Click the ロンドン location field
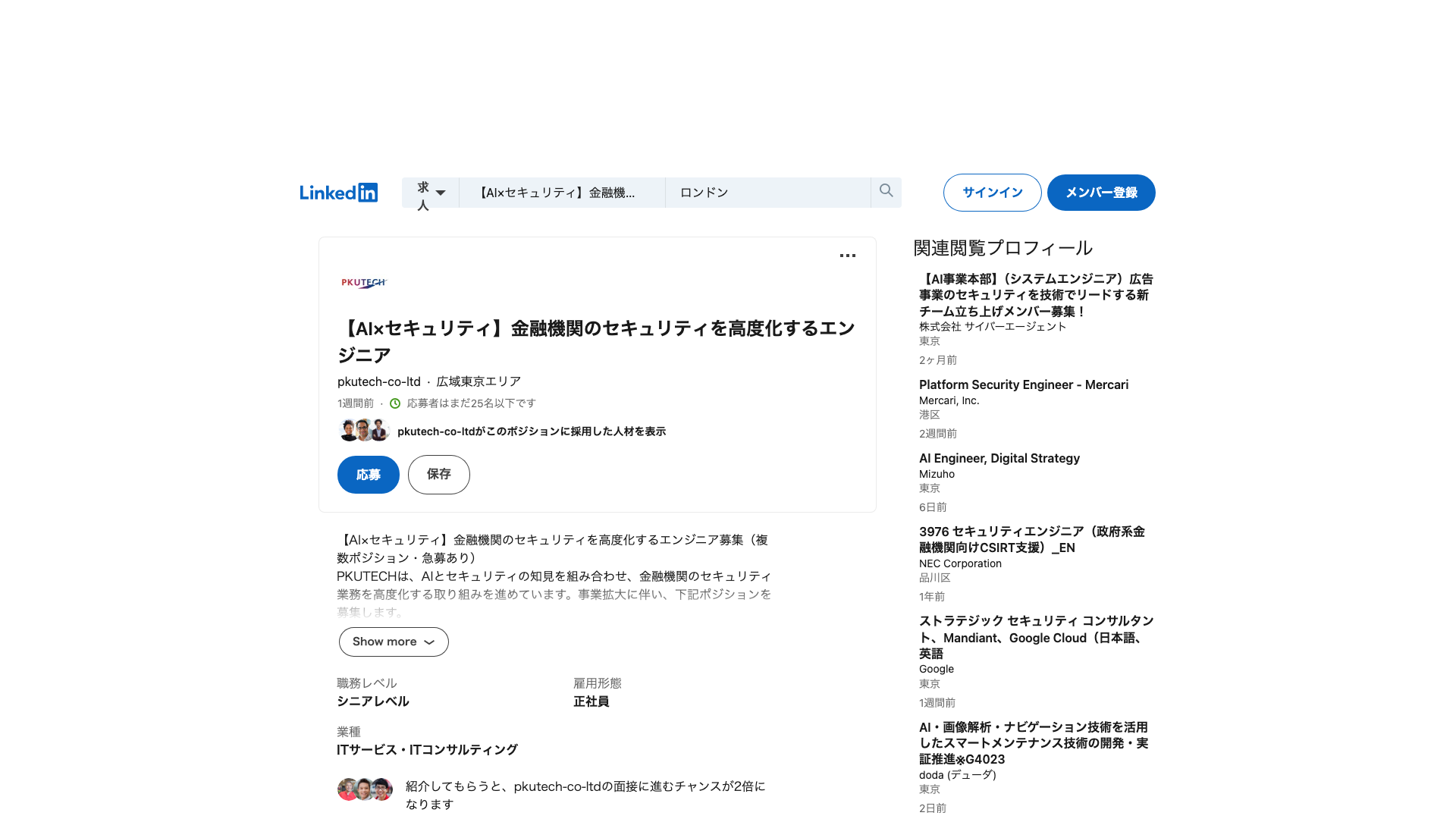Screen dimensions: 1456x819 click(768, 193)
